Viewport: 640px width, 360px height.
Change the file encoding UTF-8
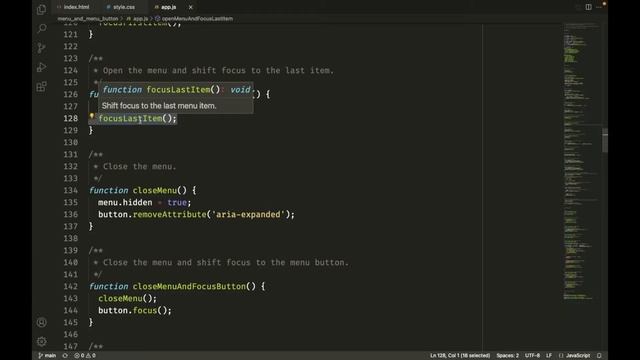(x=532, y=356)
